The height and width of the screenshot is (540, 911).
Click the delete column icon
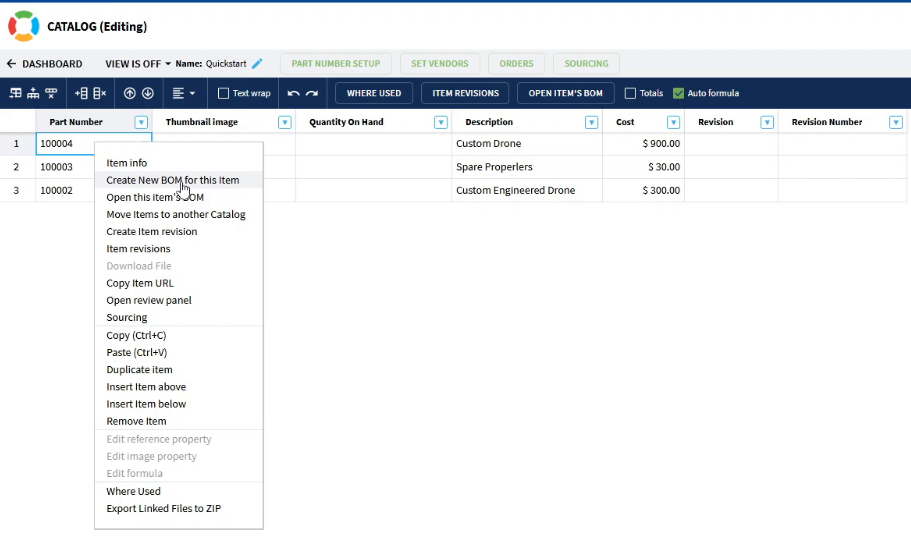point(100,93)
